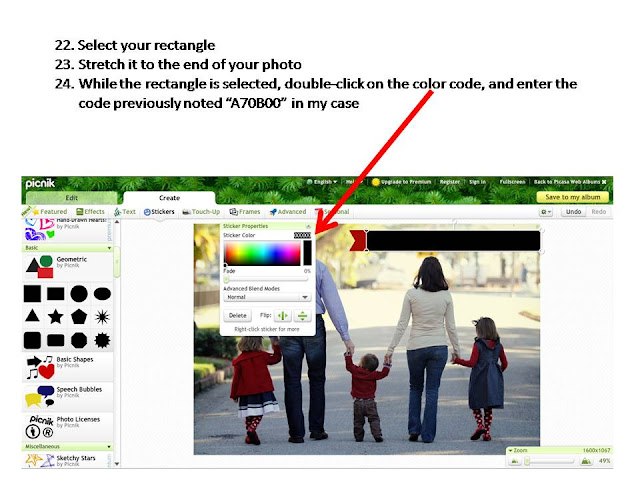640x480 pixels.
Task: Open the settings gear menu
Action: point(546,212)
